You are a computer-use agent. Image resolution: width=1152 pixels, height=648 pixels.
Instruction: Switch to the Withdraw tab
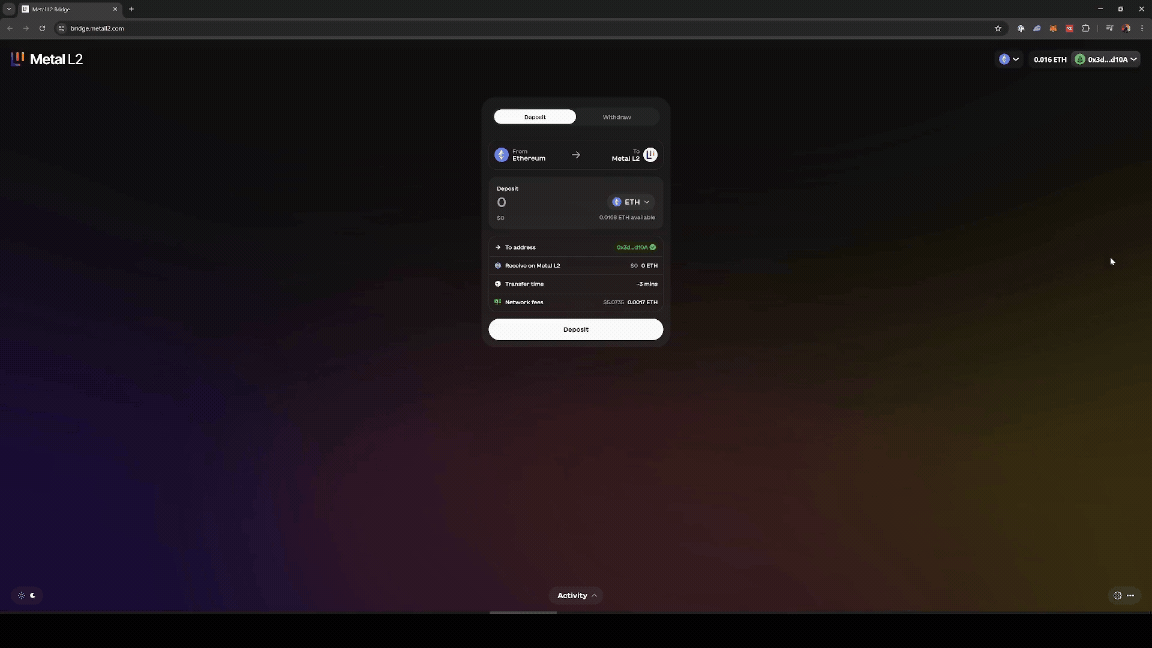coord(617,117)
